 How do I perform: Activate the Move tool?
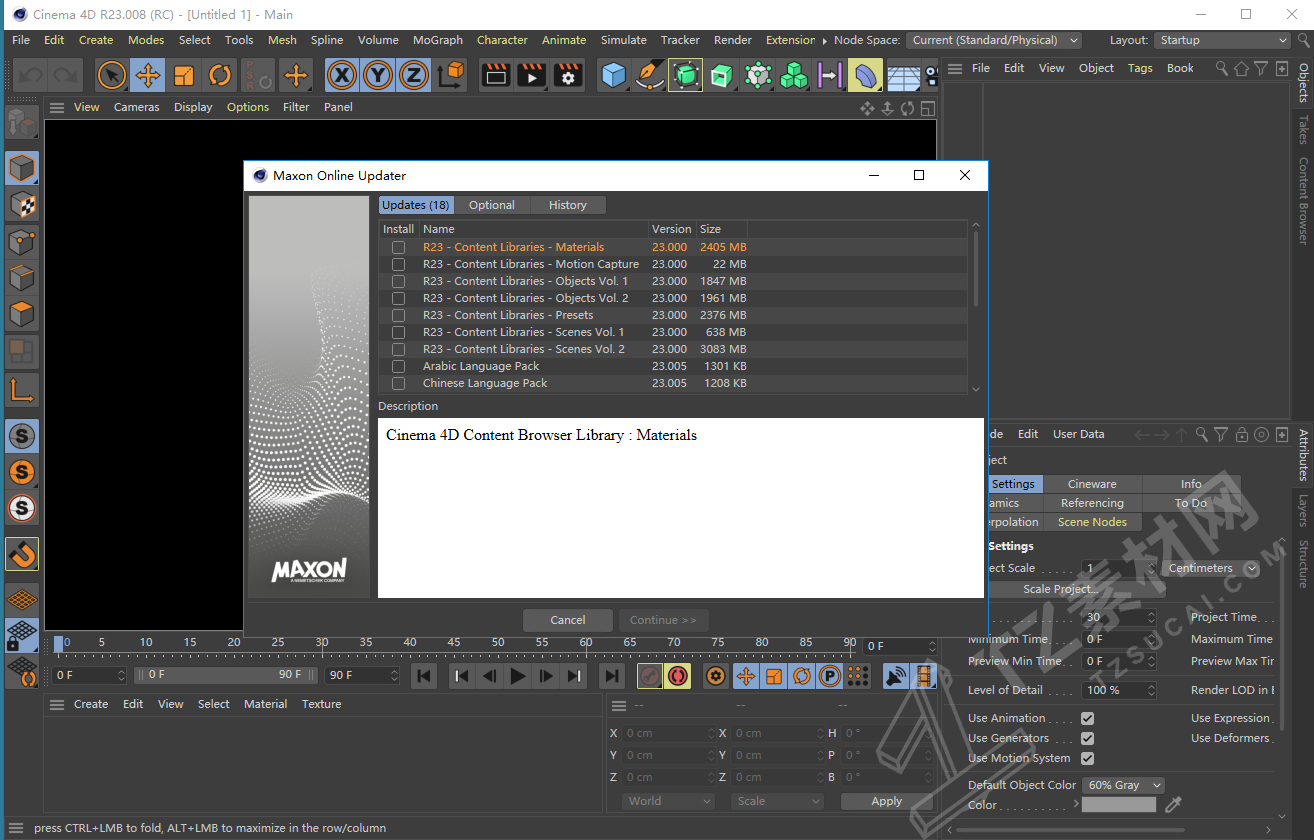point(148,75)
